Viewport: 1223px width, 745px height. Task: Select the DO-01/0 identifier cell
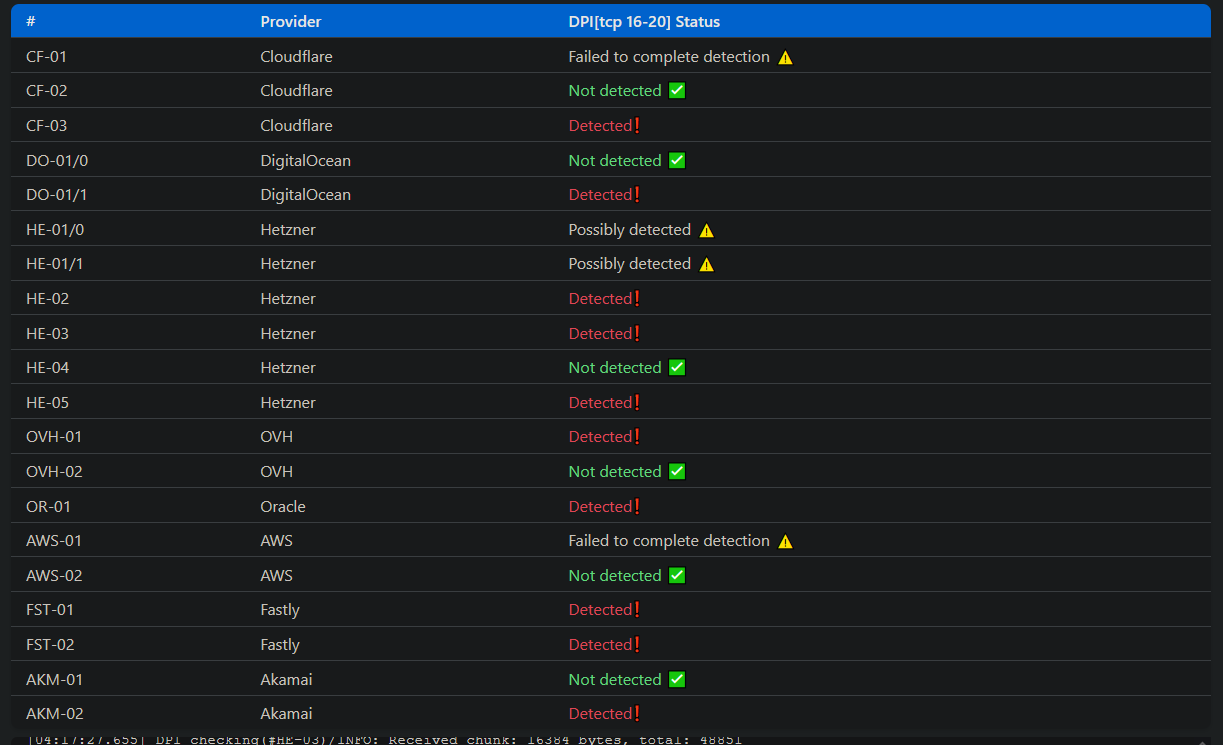point(56,160)
